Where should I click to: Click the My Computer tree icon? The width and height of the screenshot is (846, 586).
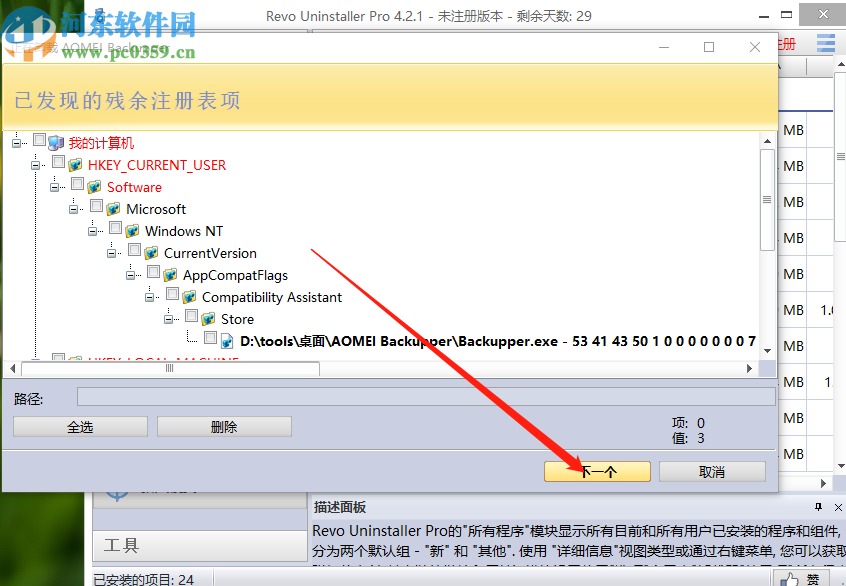tap(56, 143)
